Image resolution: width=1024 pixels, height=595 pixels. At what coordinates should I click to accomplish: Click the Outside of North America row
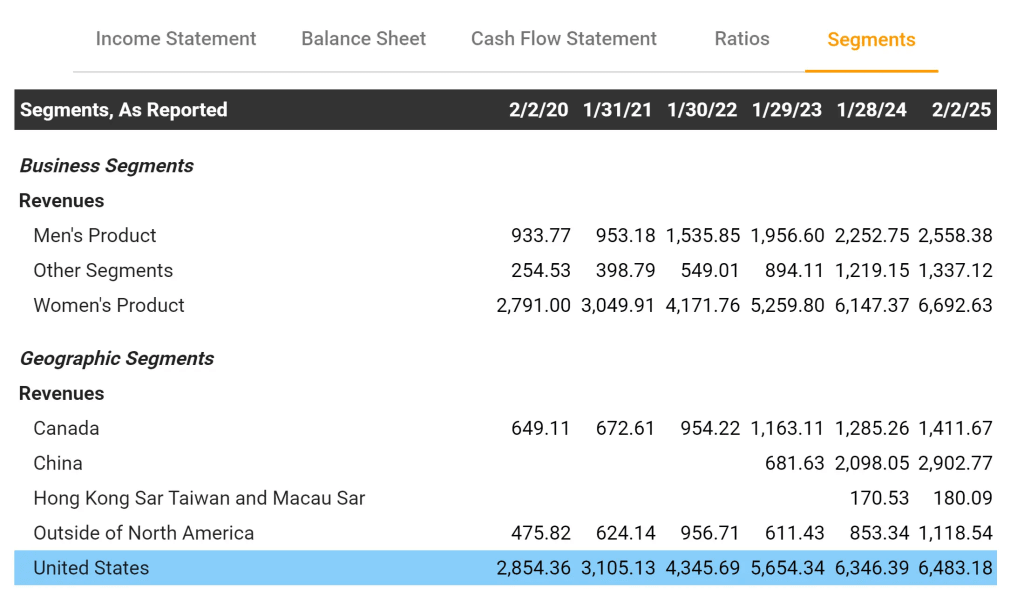tap(144, 534)
